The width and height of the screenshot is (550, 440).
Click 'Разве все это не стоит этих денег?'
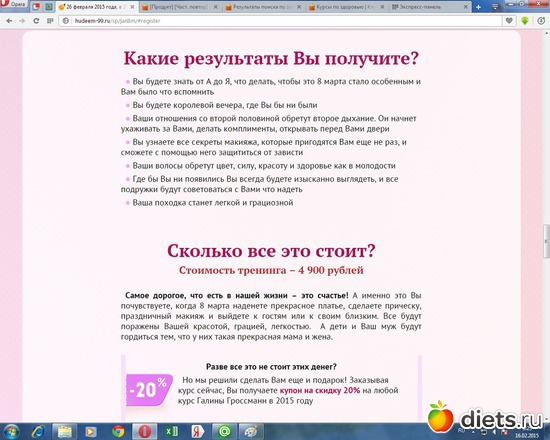tap(271, 367)
